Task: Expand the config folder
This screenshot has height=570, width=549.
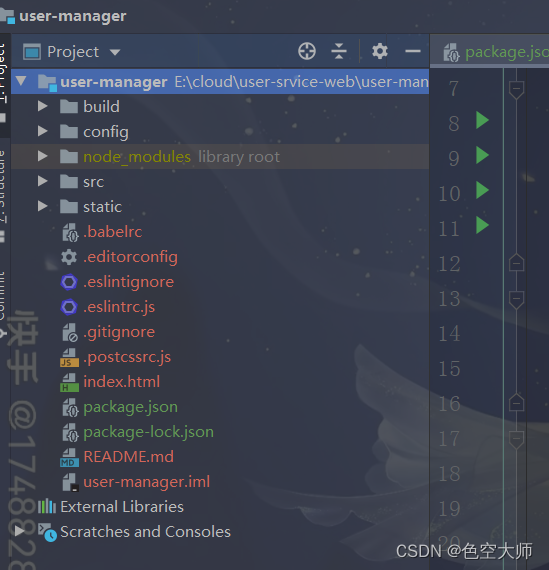Action: tap(43, 131)
